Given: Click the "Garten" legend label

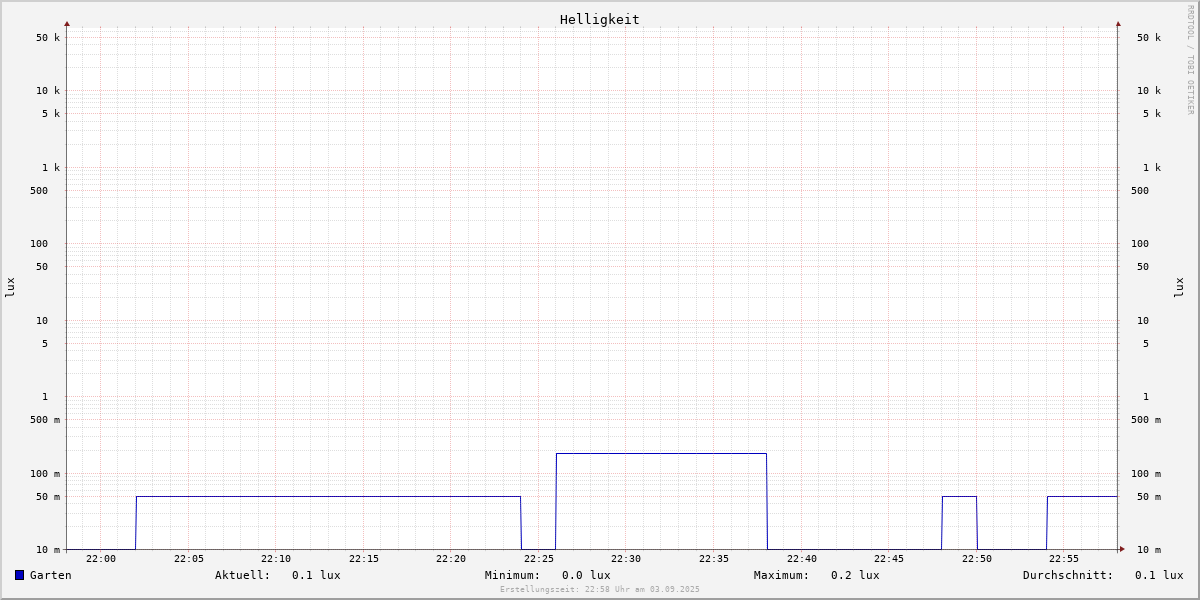Looking at the screenshot, I should pos(51,575).
